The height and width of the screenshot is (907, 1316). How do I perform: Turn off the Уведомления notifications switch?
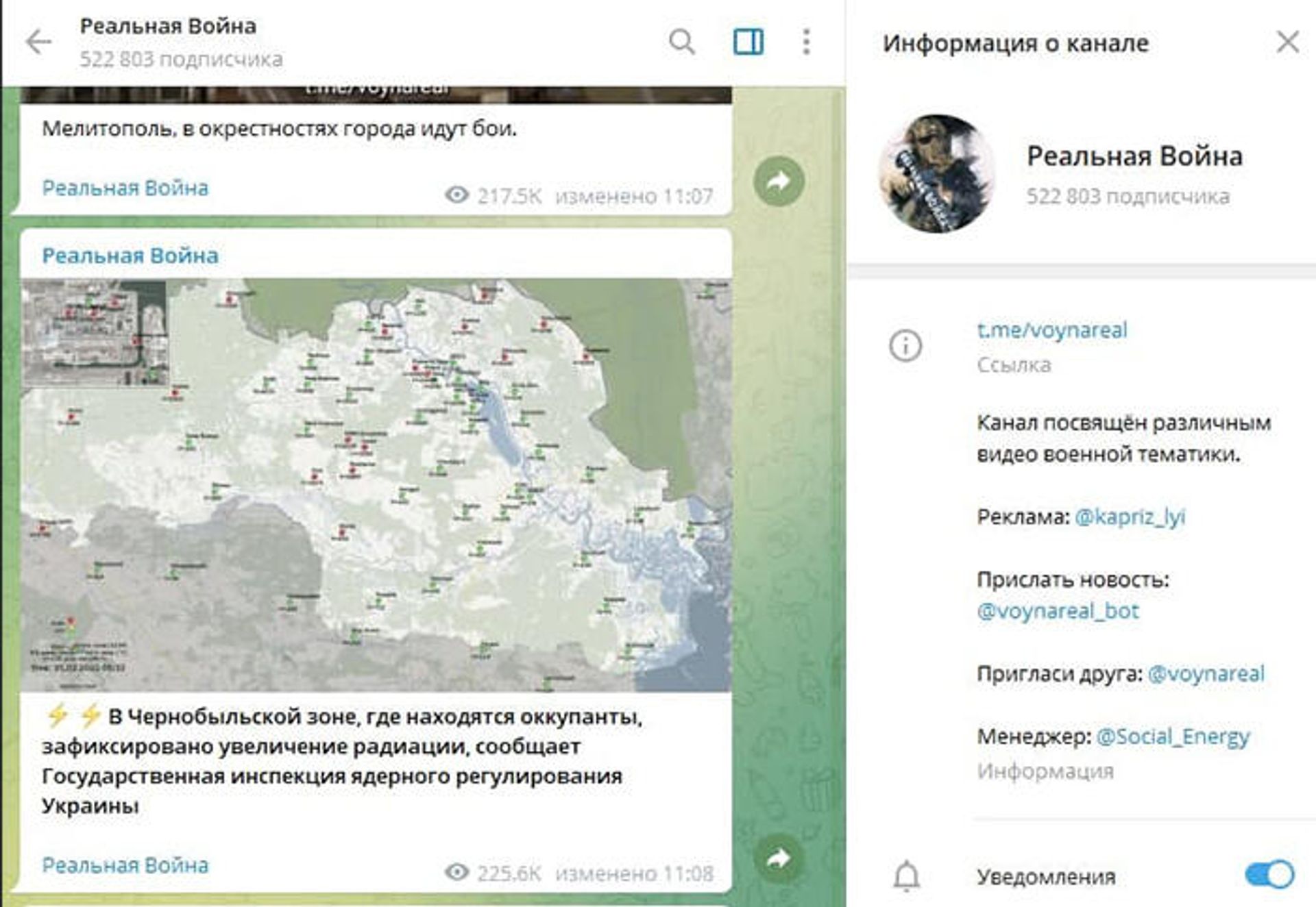[x=1269, y=875]
